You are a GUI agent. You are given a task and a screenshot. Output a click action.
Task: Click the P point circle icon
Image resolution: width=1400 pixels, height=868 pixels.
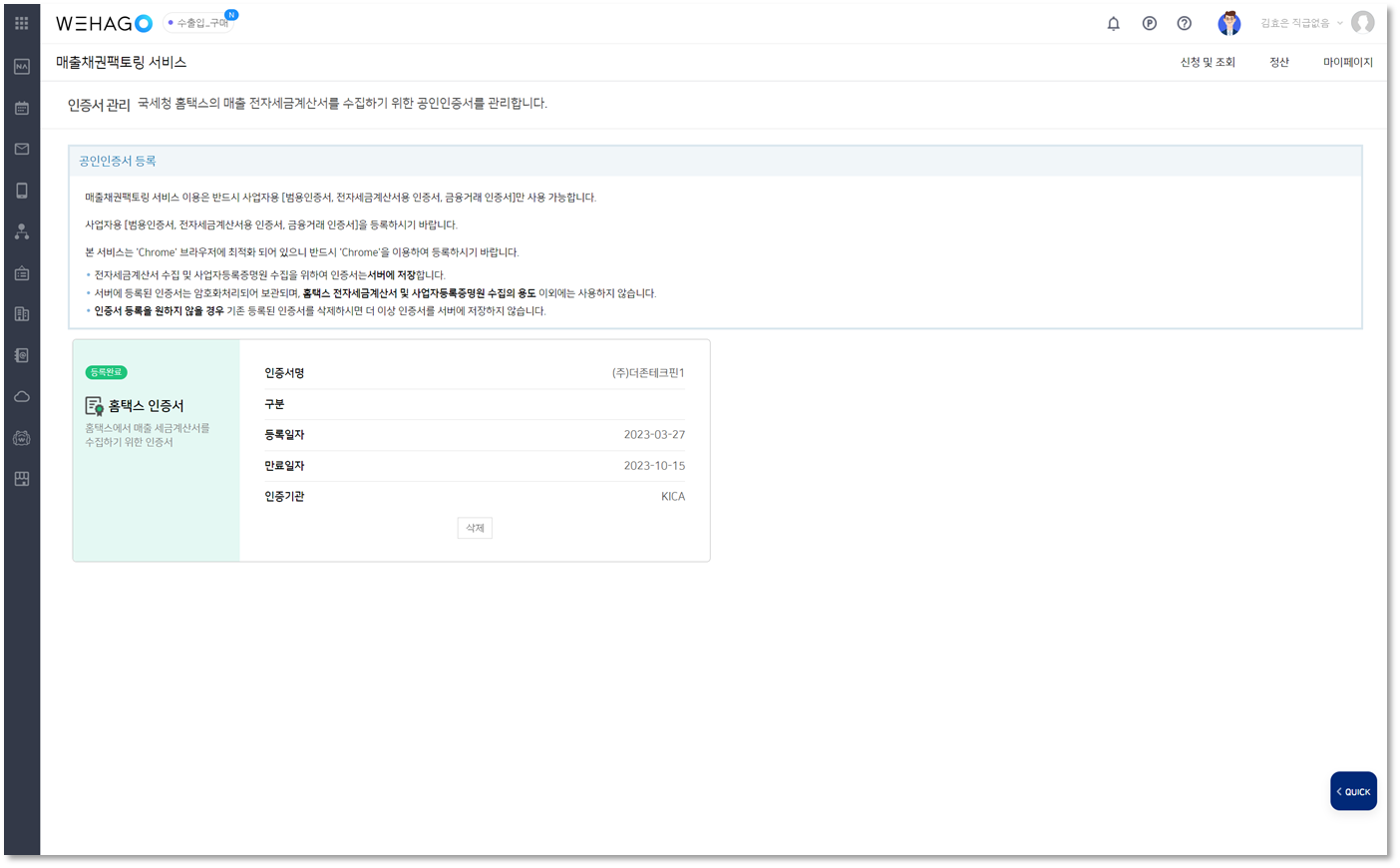click(x=1149, y=23)
